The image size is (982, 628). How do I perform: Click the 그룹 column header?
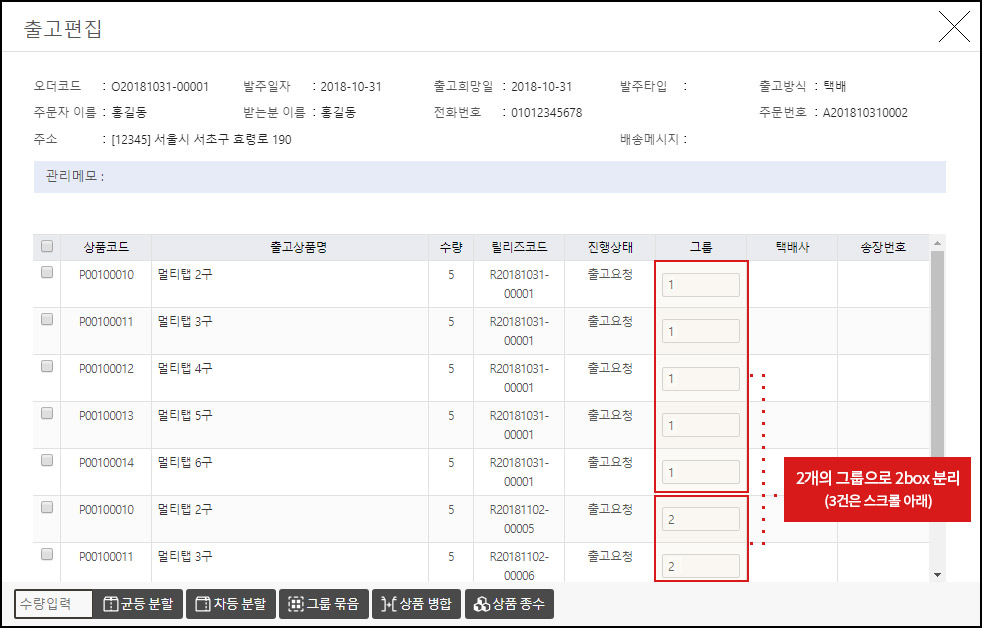700,246
